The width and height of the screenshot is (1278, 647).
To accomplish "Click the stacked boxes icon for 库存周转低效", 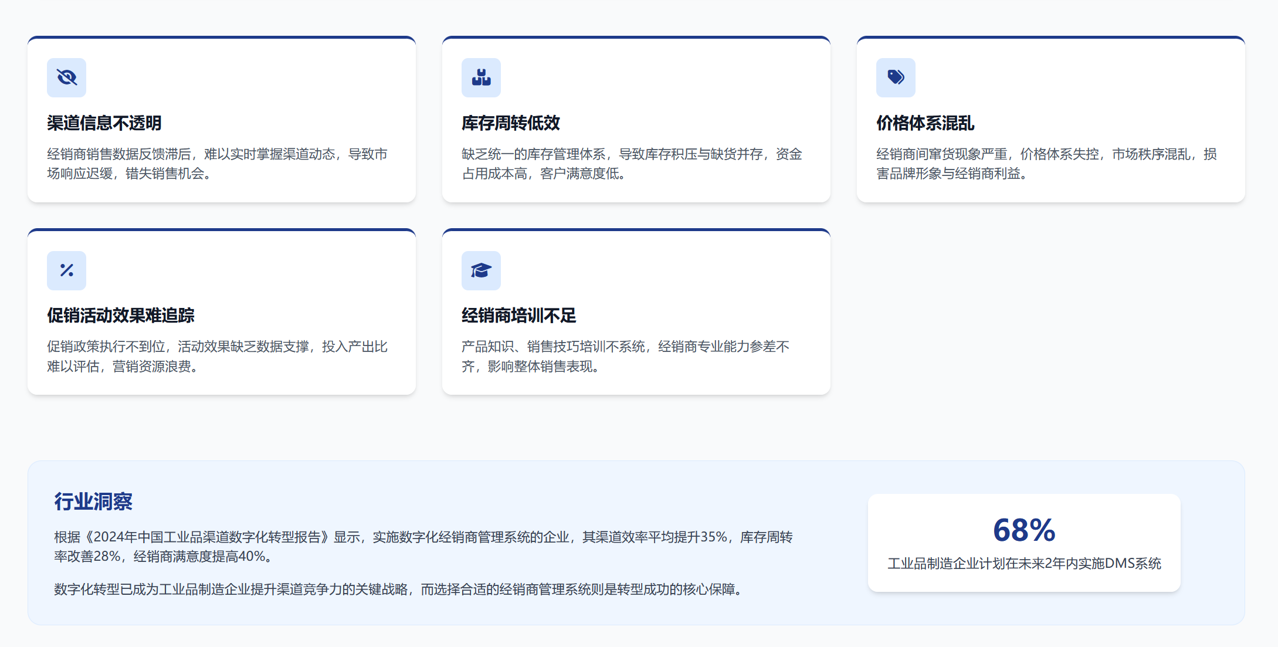I will (x=481, y=78).
